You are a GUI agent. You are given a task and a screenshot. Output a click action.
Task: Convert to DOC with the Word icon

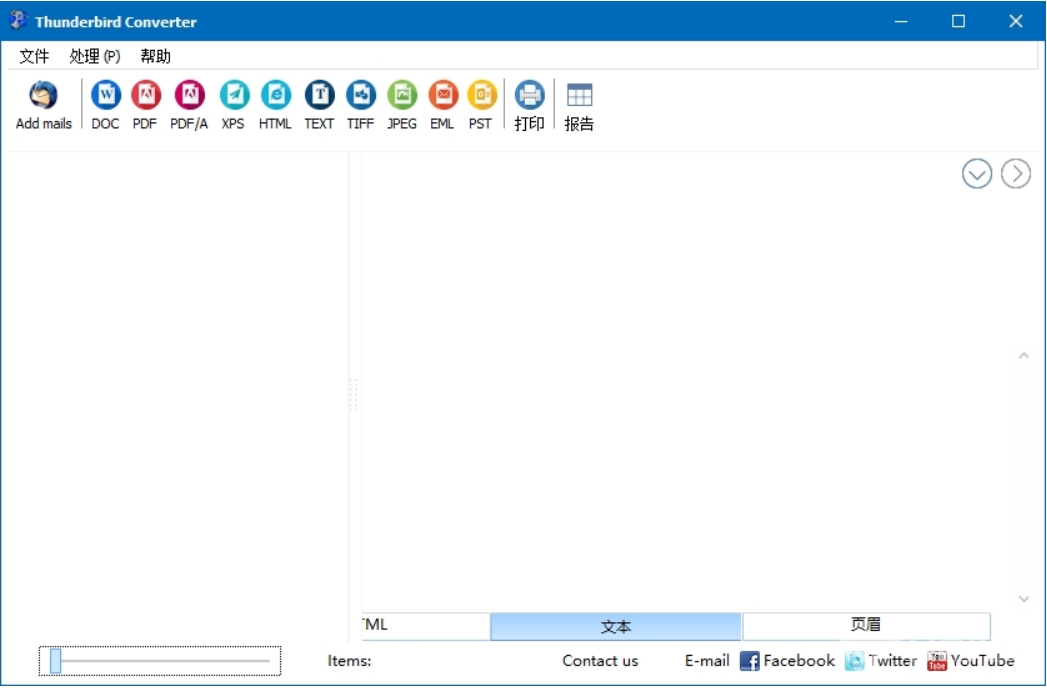(x=106, y=96)
